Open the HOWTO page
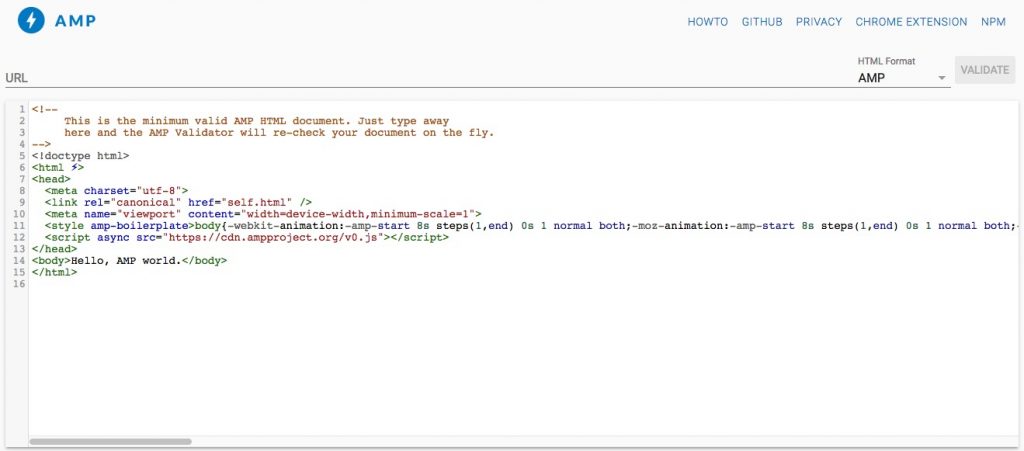The width and height of the screenshot is (1024, 451). (707, 22)
